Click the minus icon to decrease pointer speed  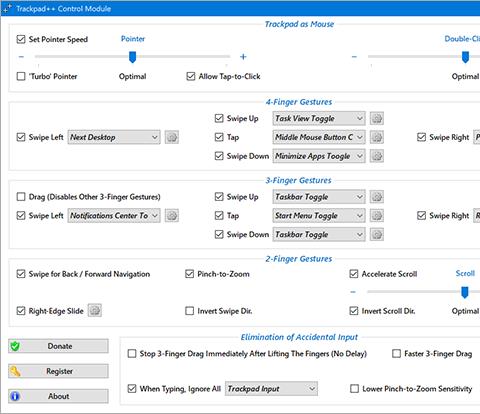[21, 57]
